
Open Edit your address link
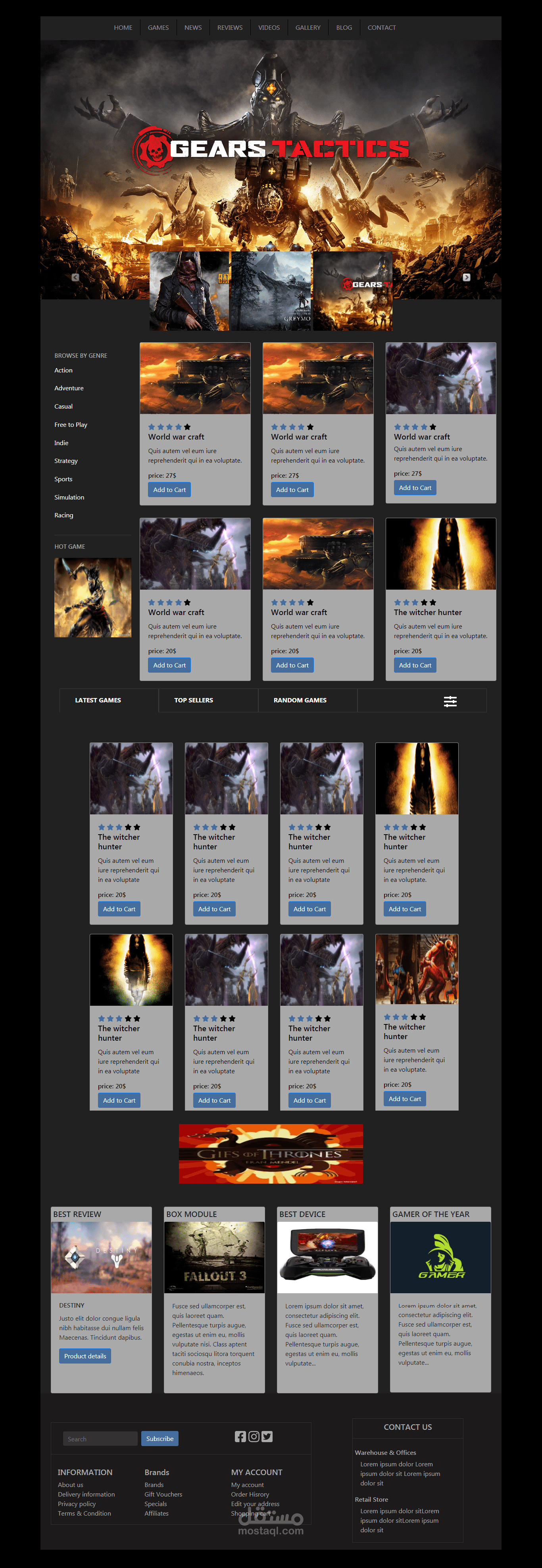[x=256, y=1504]
